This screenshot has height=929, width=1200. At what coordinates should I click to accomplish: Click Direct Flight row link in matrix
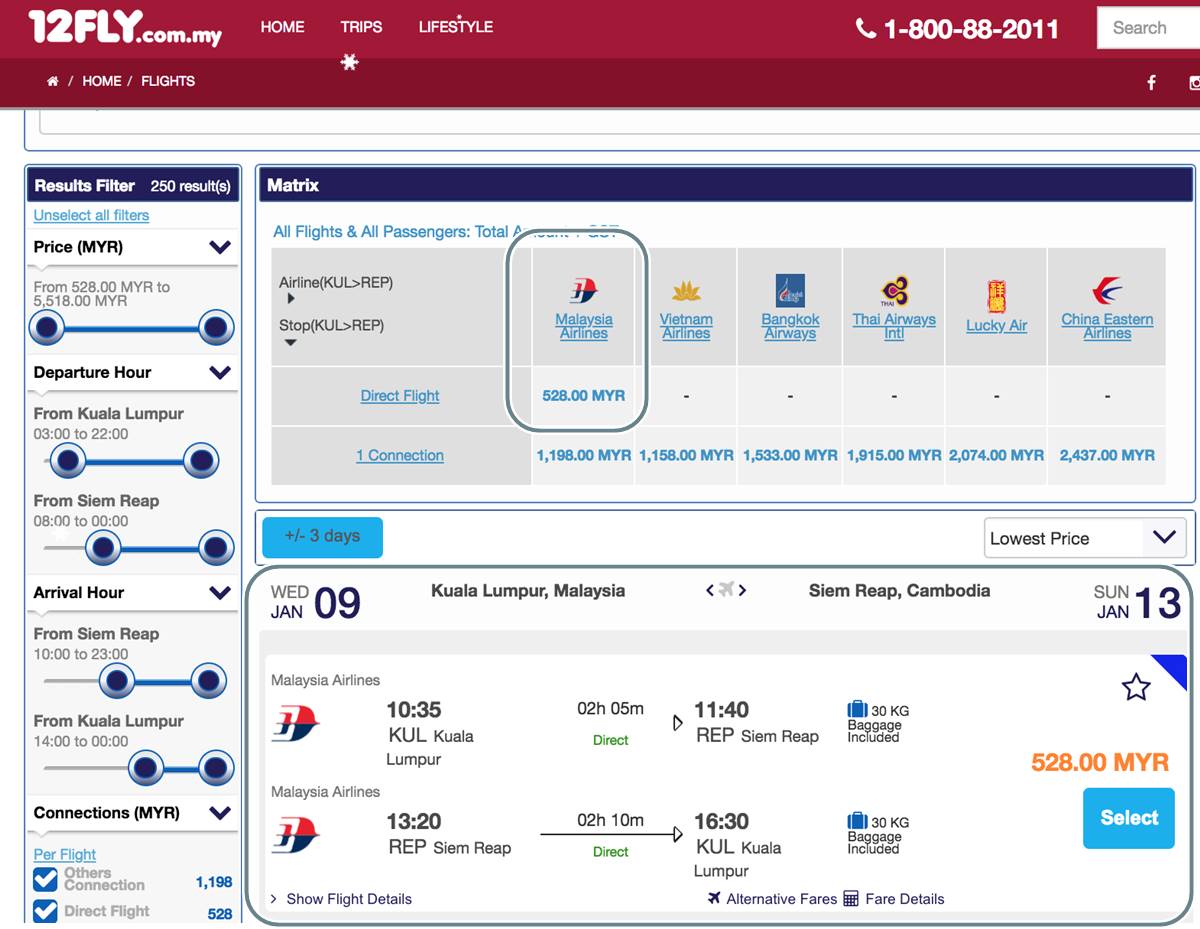(400, 396)
